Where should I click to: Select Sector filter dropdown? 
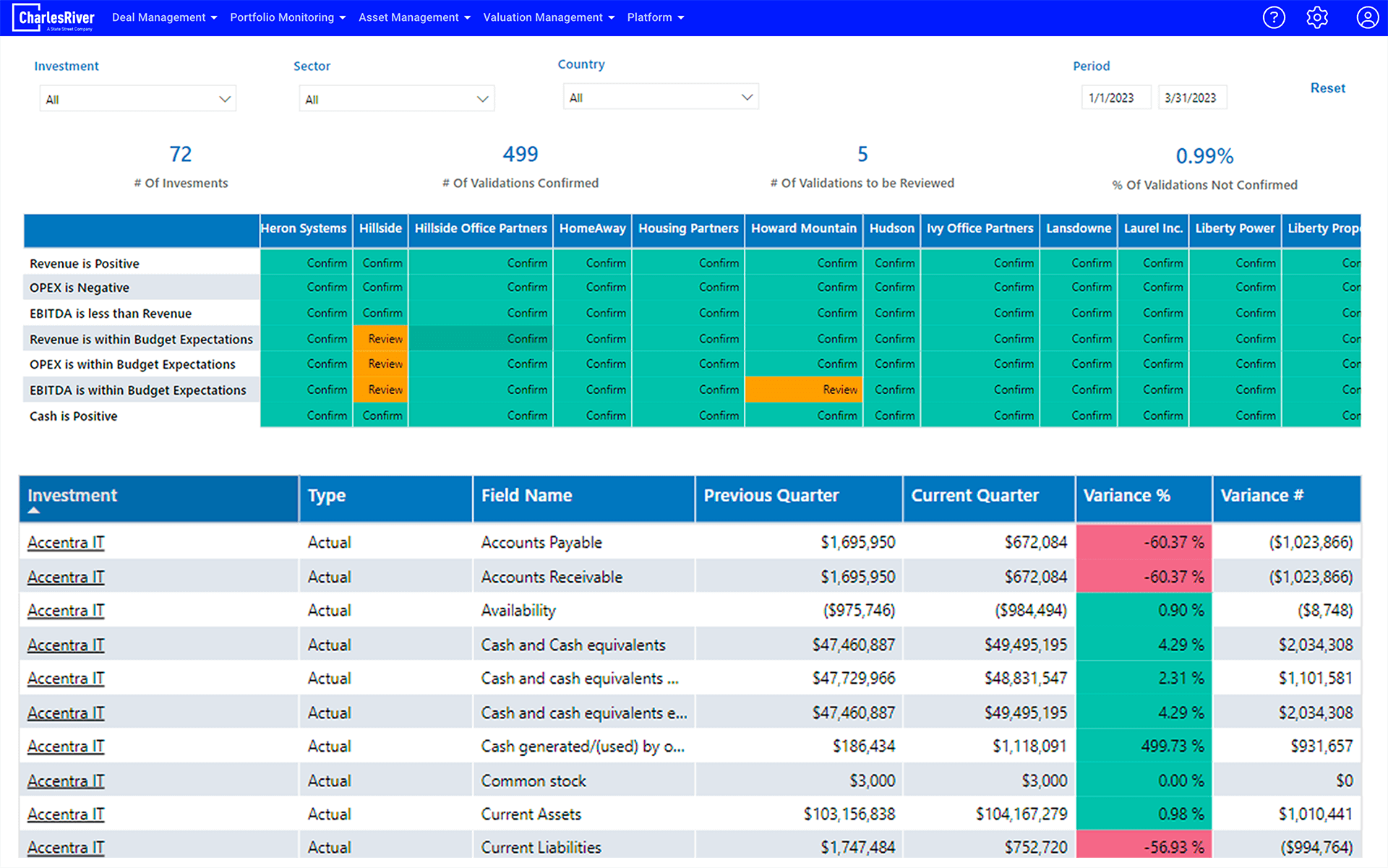click(x=396, y=98)
